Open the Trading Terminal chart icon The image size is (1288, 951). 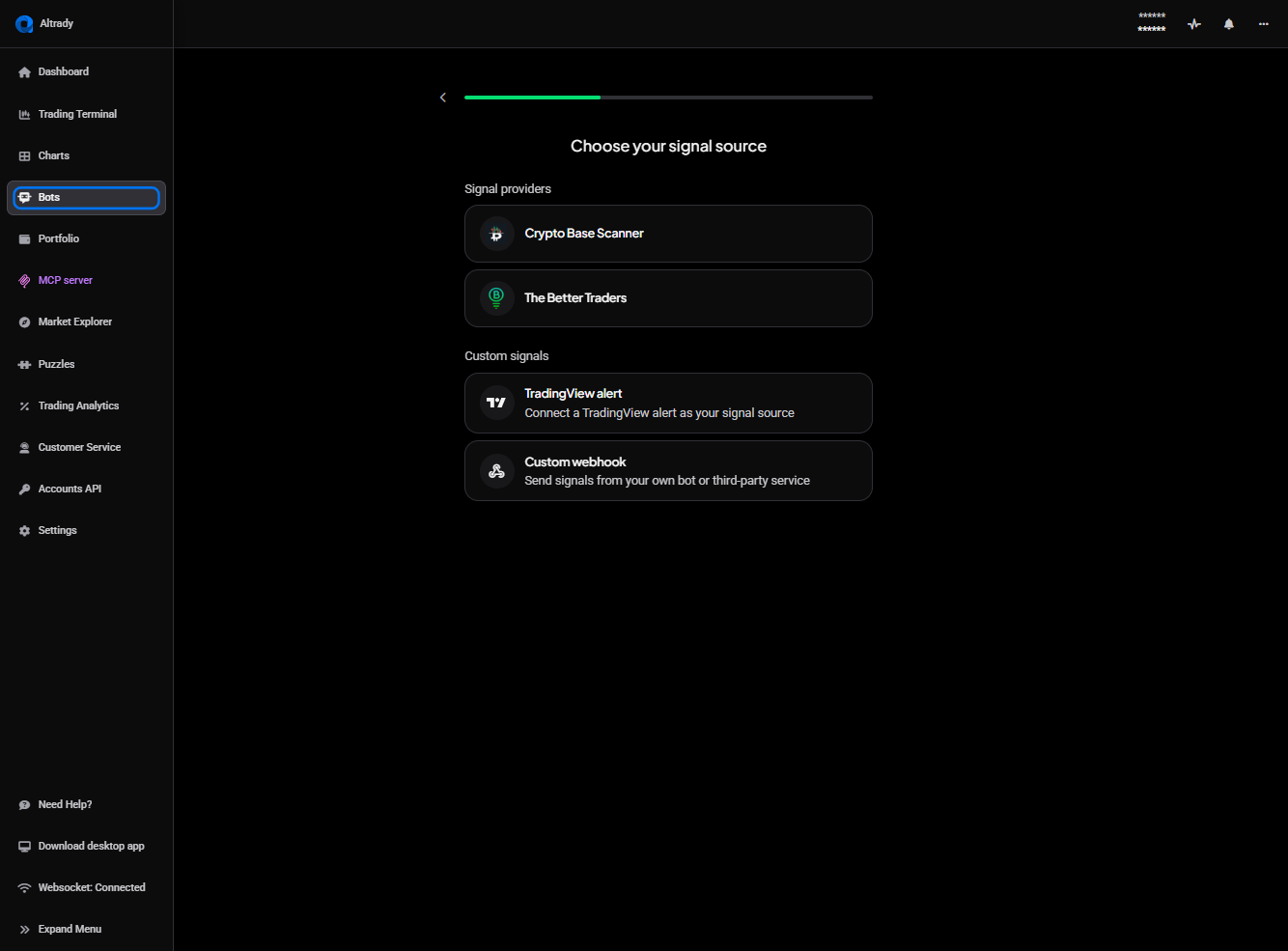coord(25,115)
